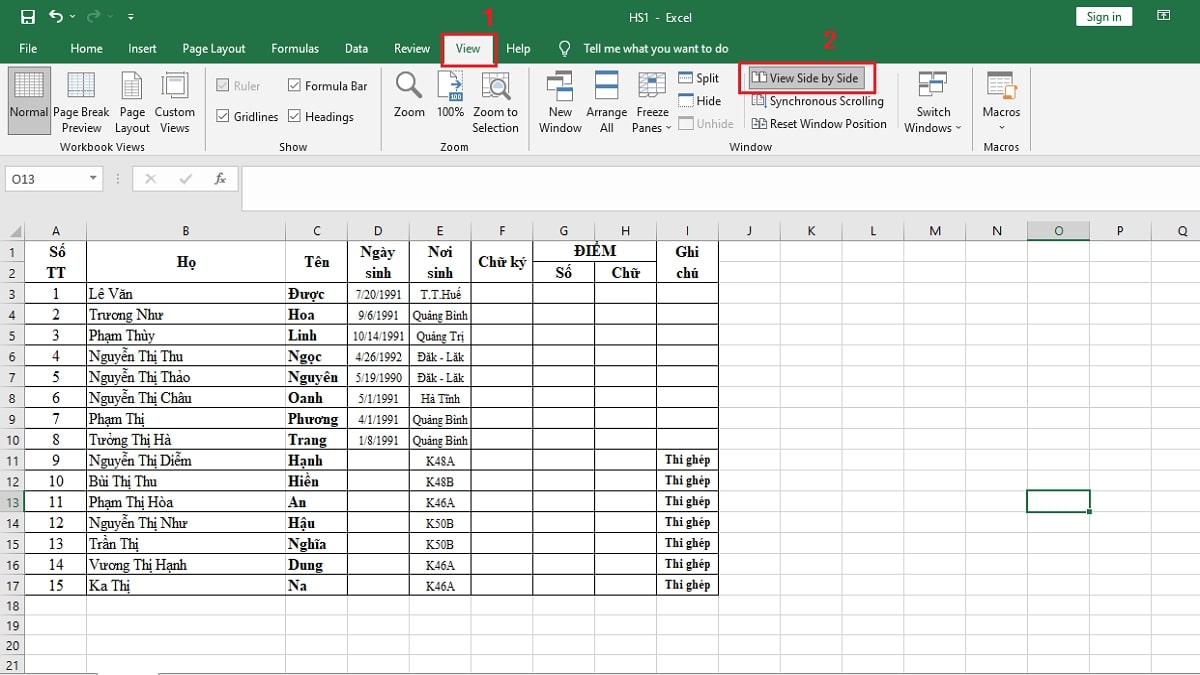Switch to the Formulas ribbon tab
Viewport: 1200px width, 675px height.
294,48
